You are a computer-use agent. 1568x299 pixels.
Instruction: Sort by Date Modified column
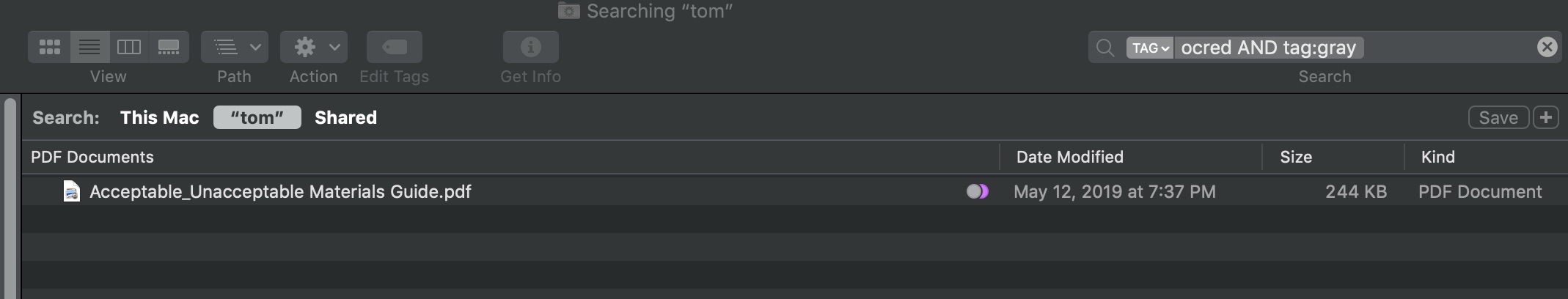point(1069,158)
